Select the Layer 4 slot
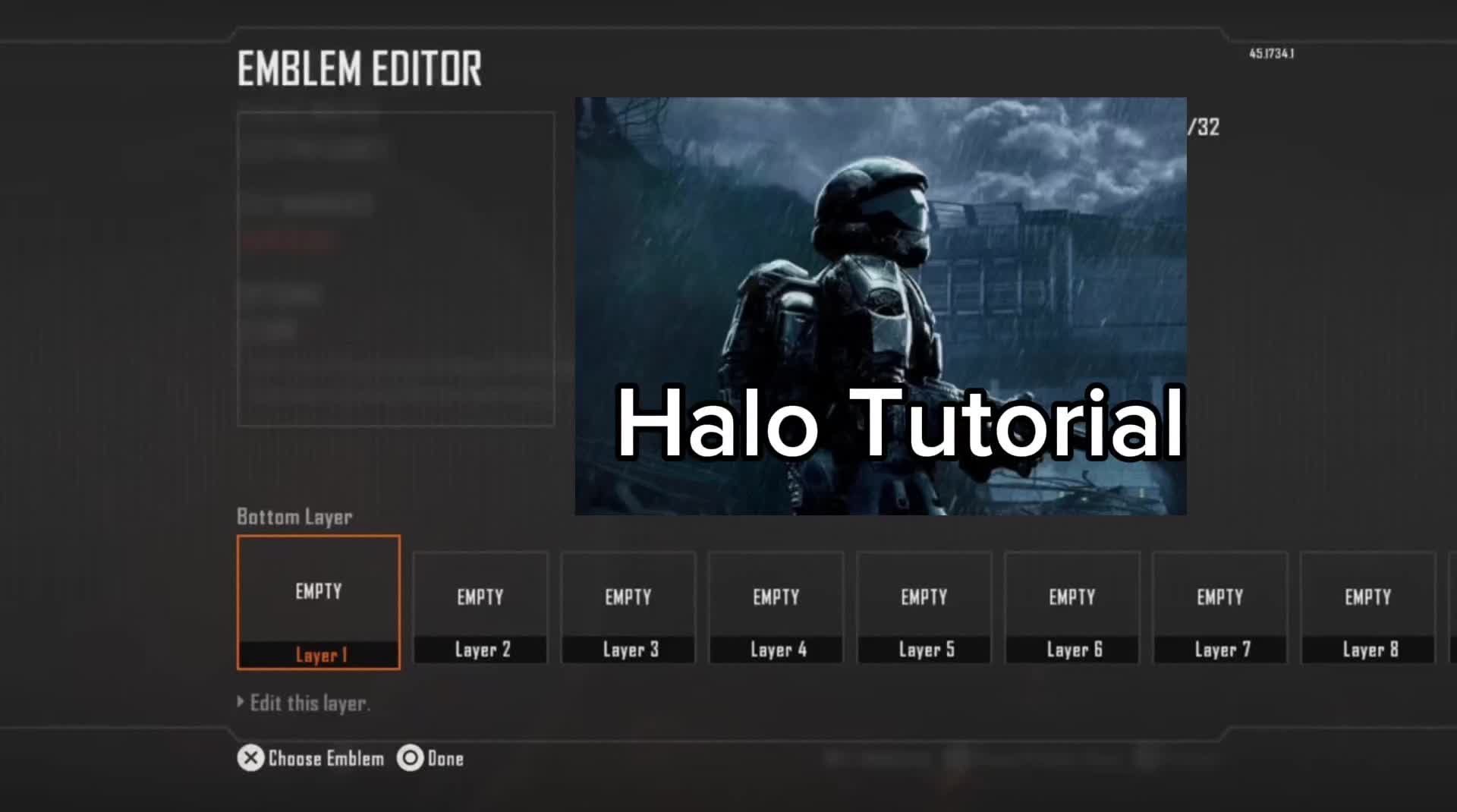Image resolution: width=1457 pixels, height=812 pixels. point(776,608)
